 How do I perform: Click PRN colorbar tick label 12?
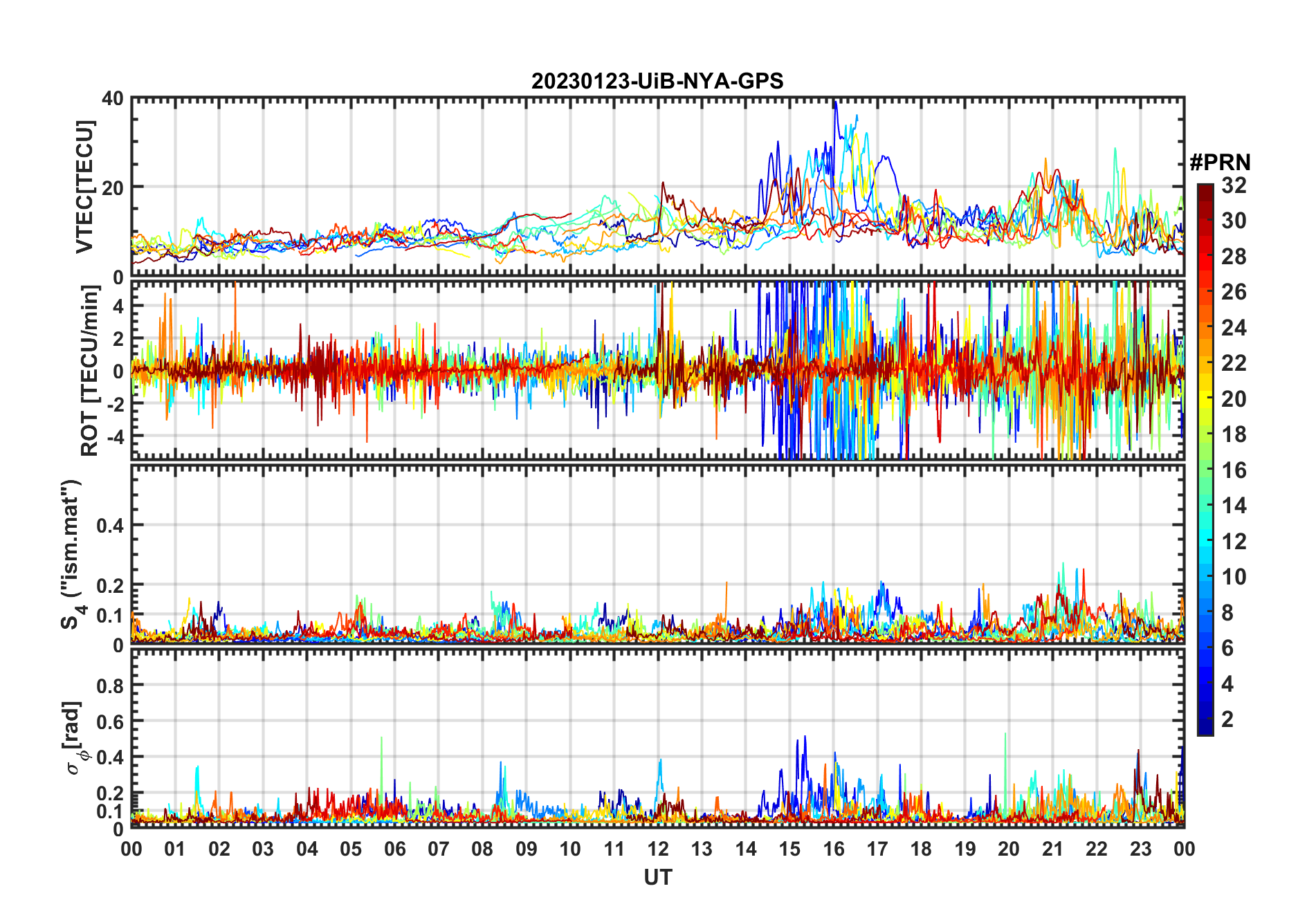click(1234, 542)
